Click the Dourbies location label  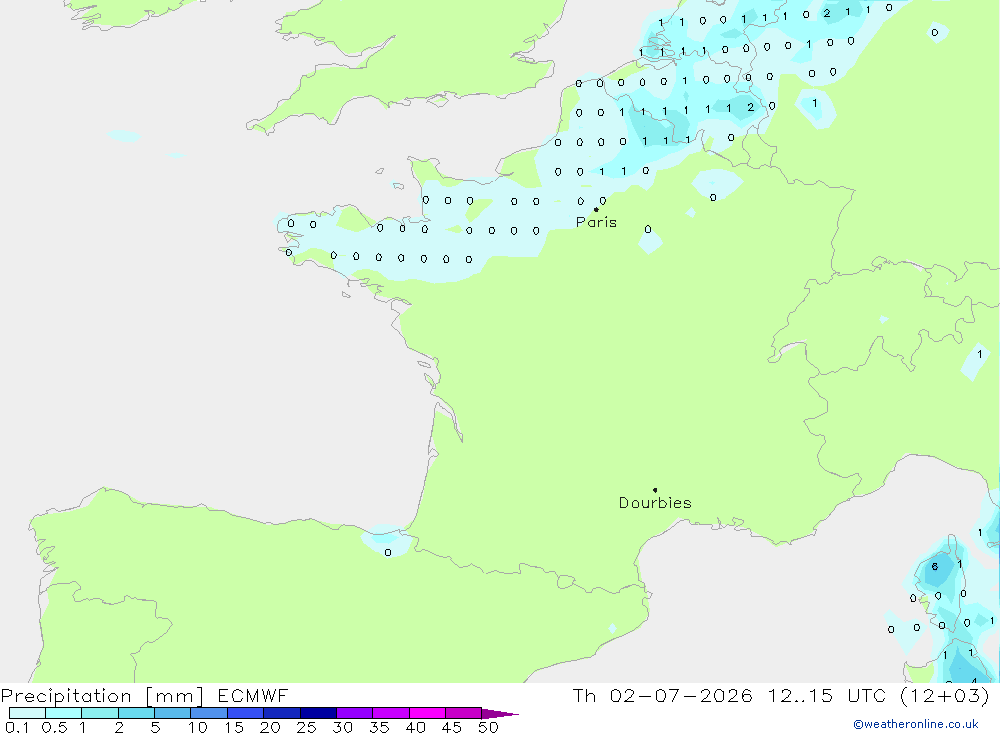(x=655, y=503)
